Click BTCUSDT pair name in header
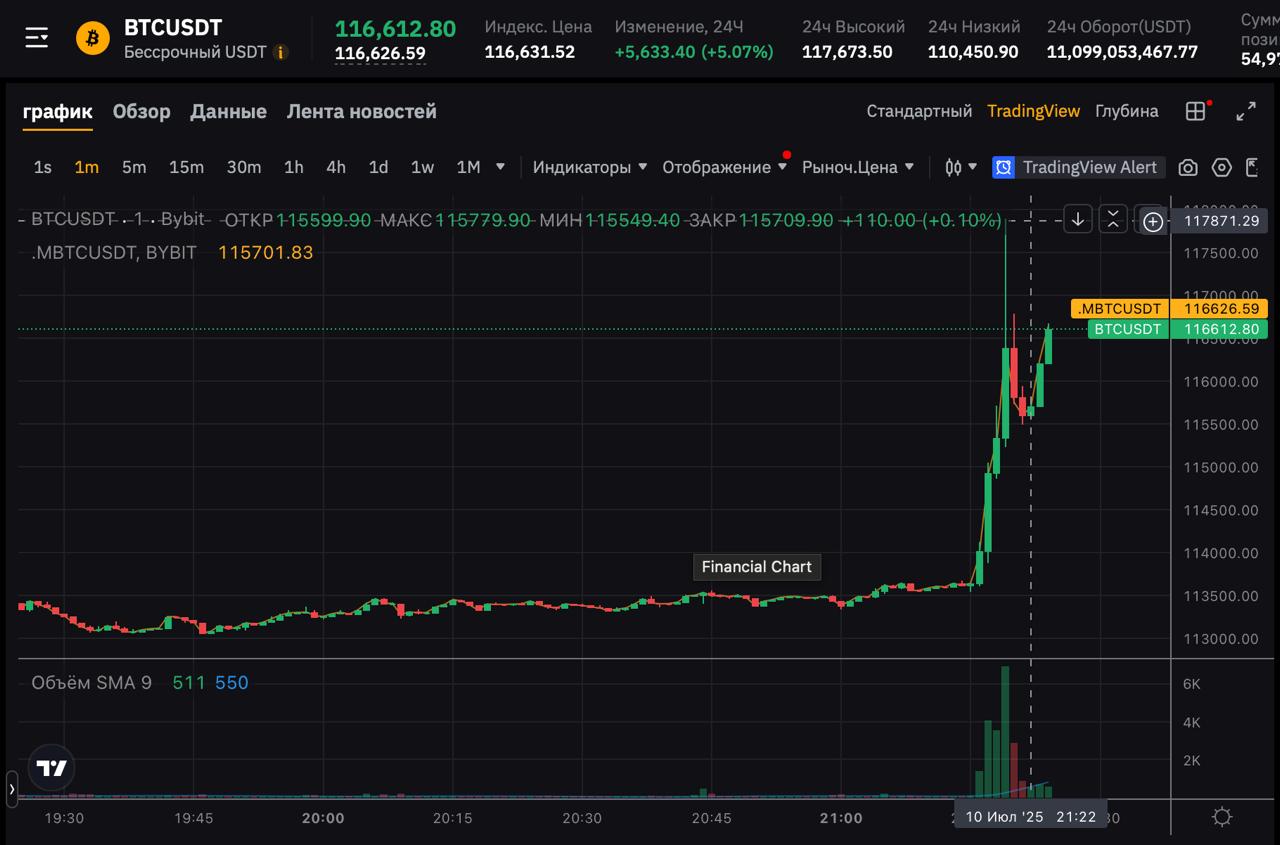The image size is (1280, 845). click(173, 27)
